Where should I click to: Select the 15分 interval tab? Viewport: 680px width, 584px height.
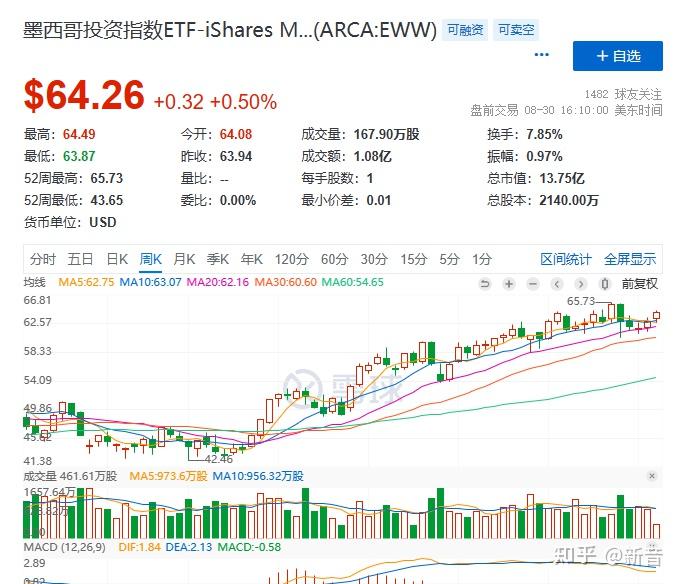click(413, 259)
